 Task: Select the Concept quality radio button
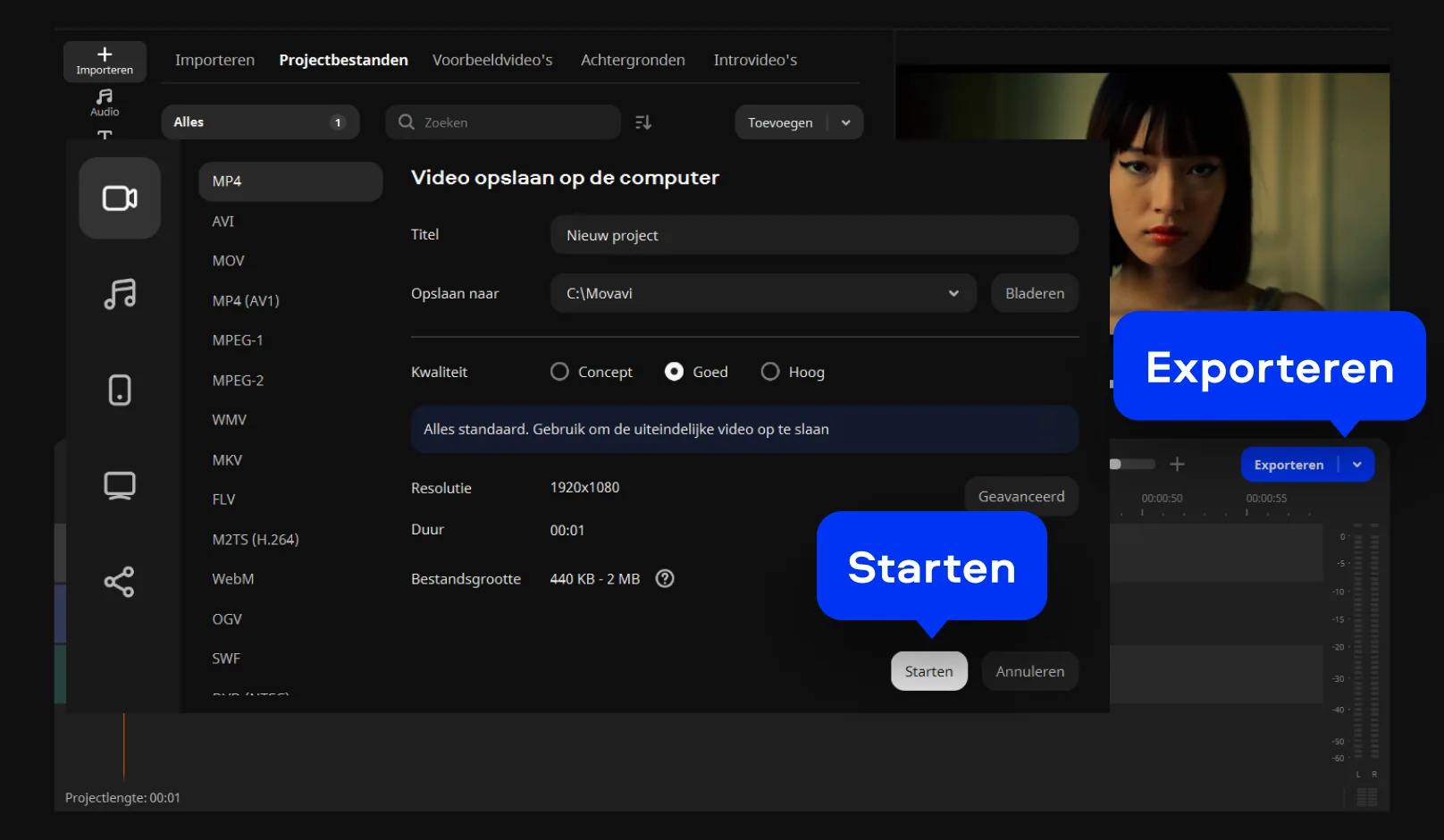coord(559,372)
